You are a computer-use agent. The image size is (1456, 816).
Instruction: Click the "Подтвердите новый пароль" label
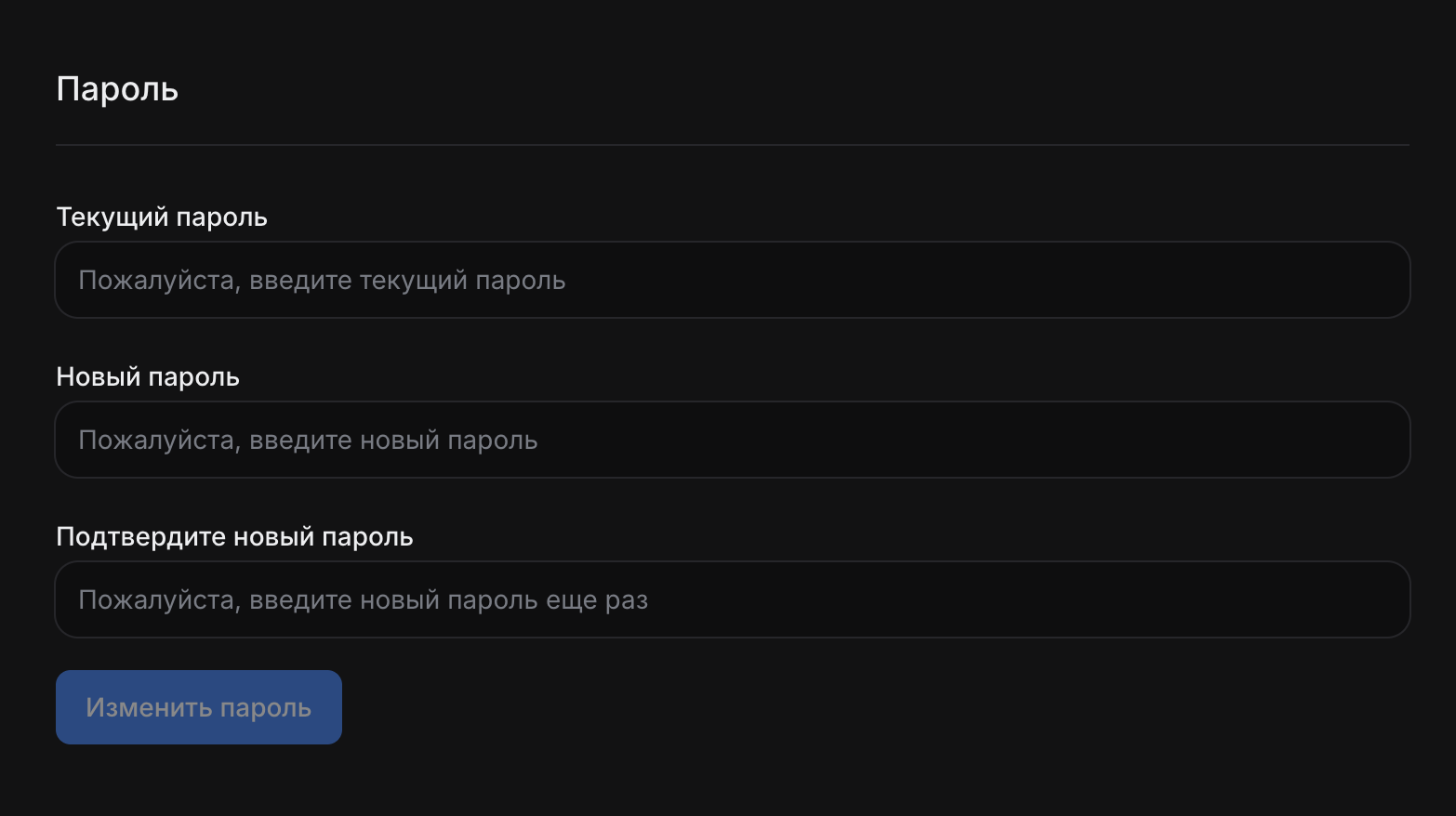(234, 537)
